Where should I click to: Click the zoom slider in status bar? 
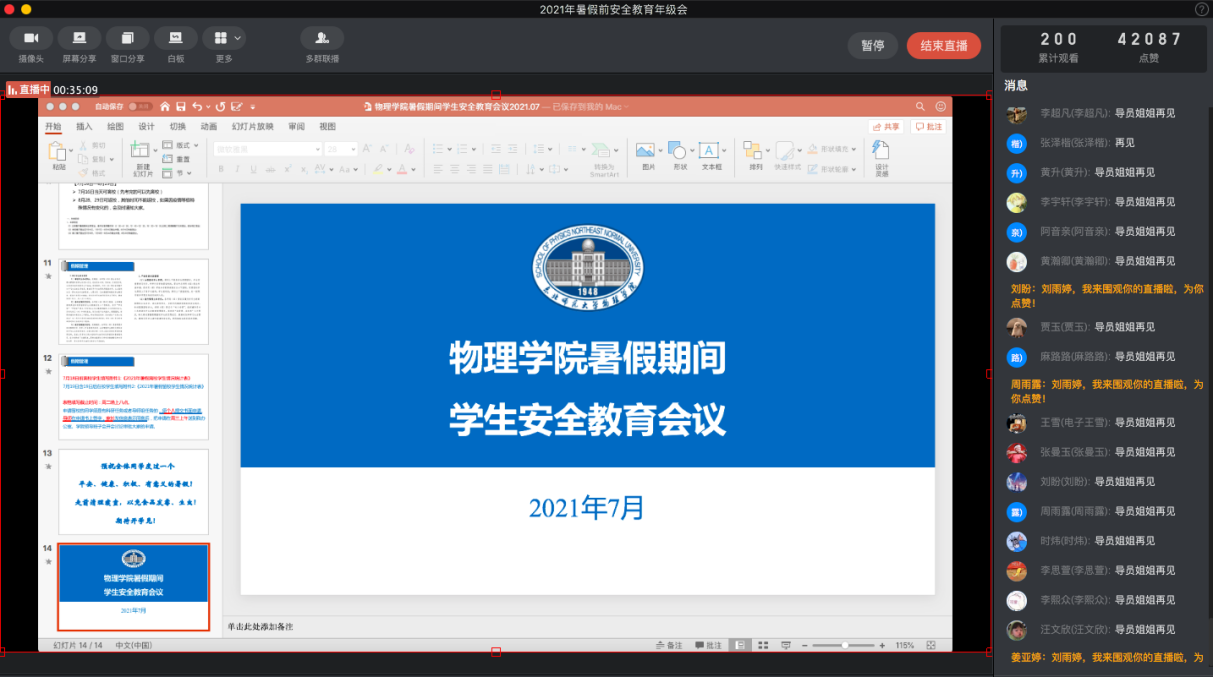click(x=846, y=645)
